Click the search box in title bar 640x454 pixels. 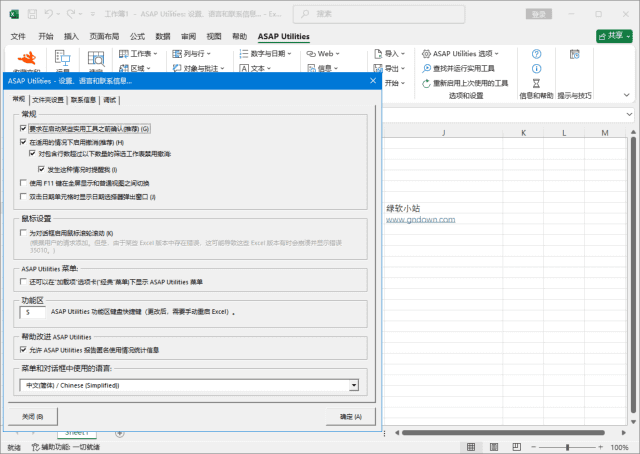pos(379,14)
